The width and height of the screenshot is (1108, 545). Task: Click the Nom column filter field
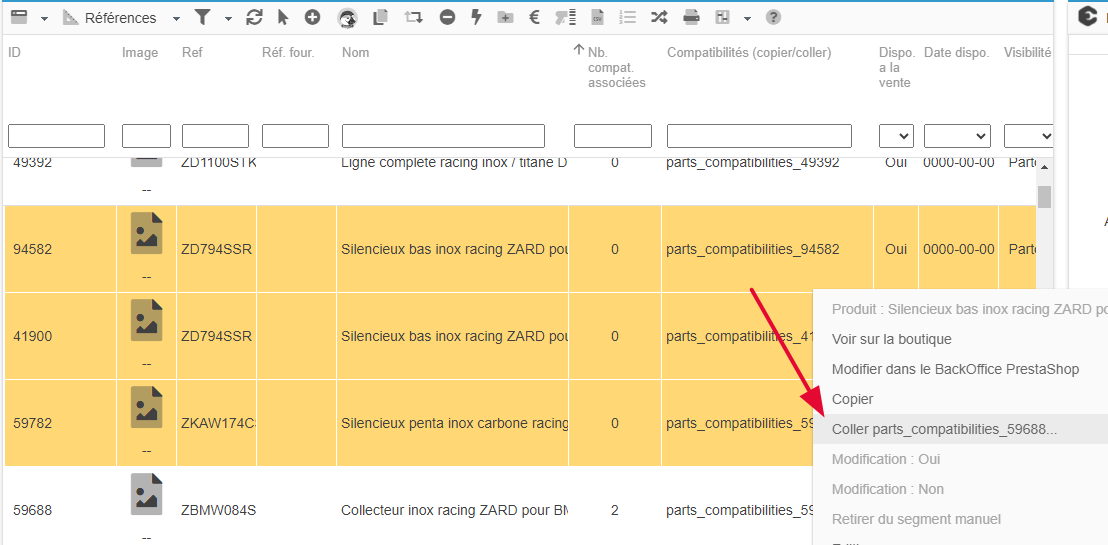[443, 136]
